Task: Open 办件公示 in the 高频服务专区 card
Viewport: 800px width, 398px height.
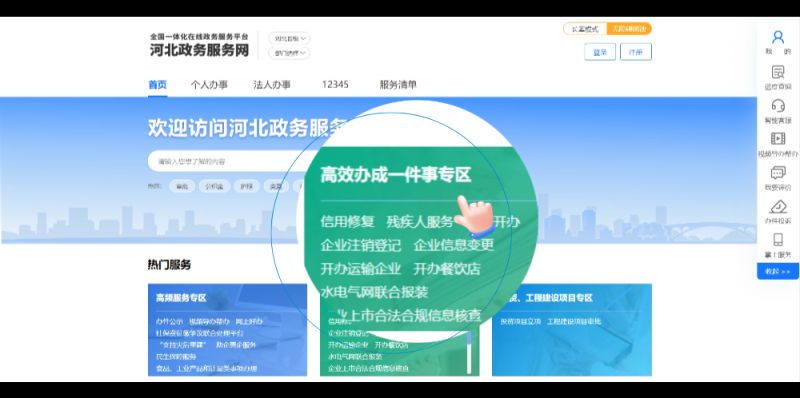Action: [x=169, y=322]
